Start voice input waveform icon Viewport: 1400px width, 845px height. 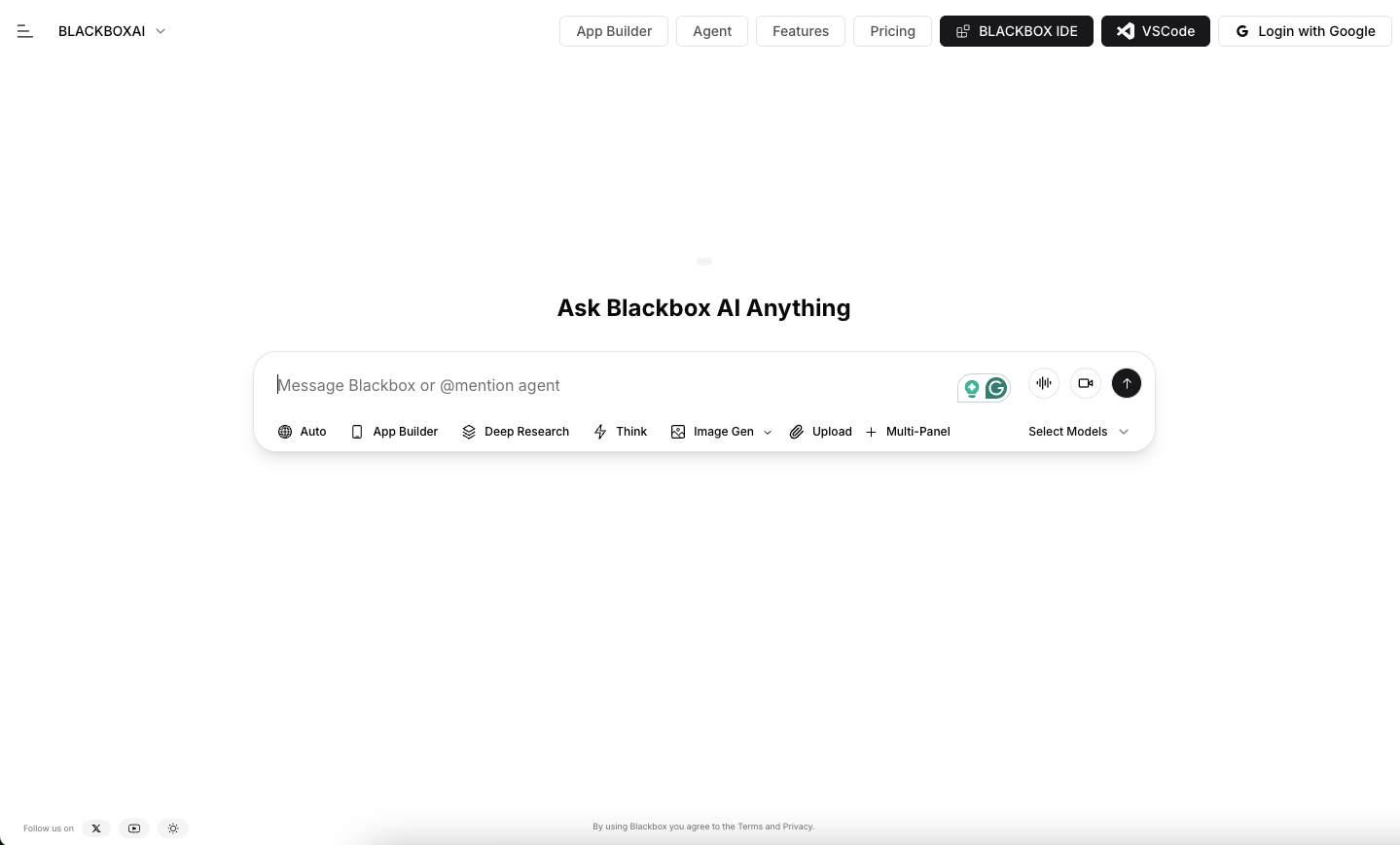[x=1044, y=383]
